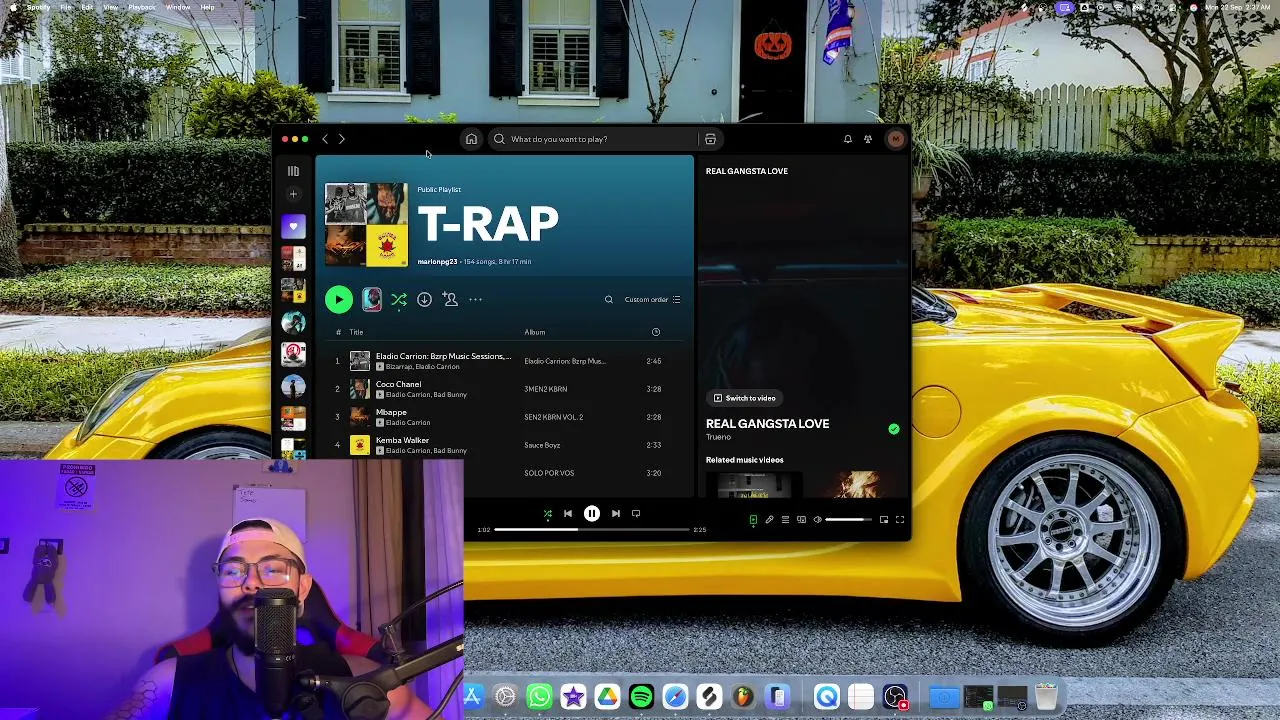The image size is (1280, 720).
Task: Play the T-RAP playlist with green button
Action: click(339, 299)
